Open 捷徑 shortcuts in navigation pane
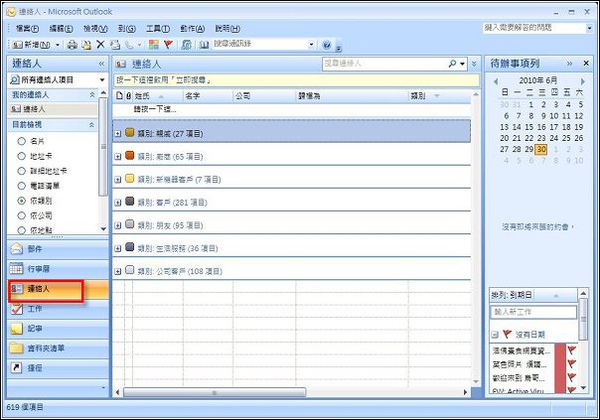 tap(58, 368)
